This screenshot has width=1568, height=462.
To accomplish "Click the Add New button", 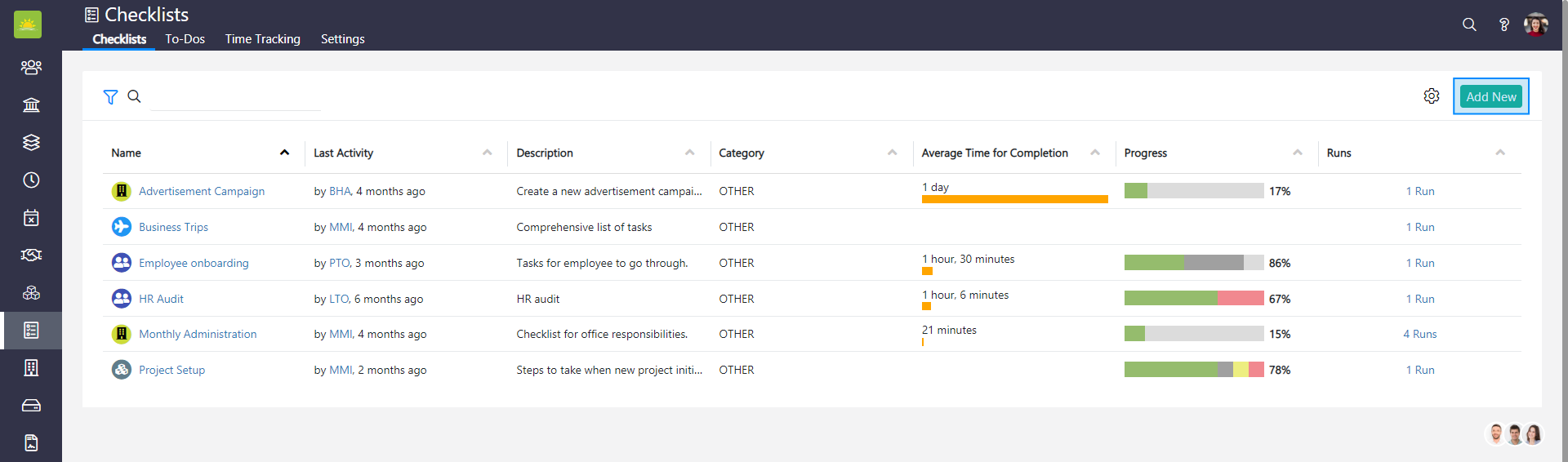I will 1490,96.
